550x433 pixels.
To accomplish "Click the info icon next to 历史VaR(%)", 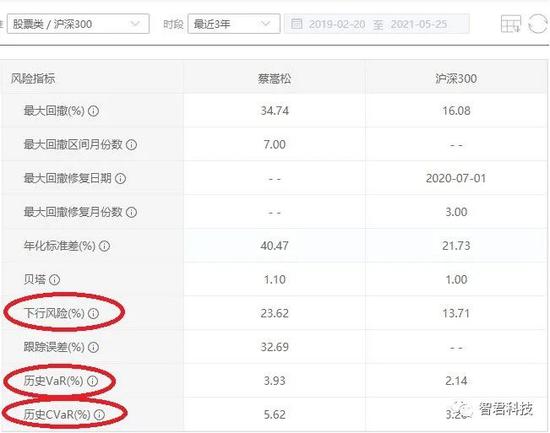I will (92, 381).
